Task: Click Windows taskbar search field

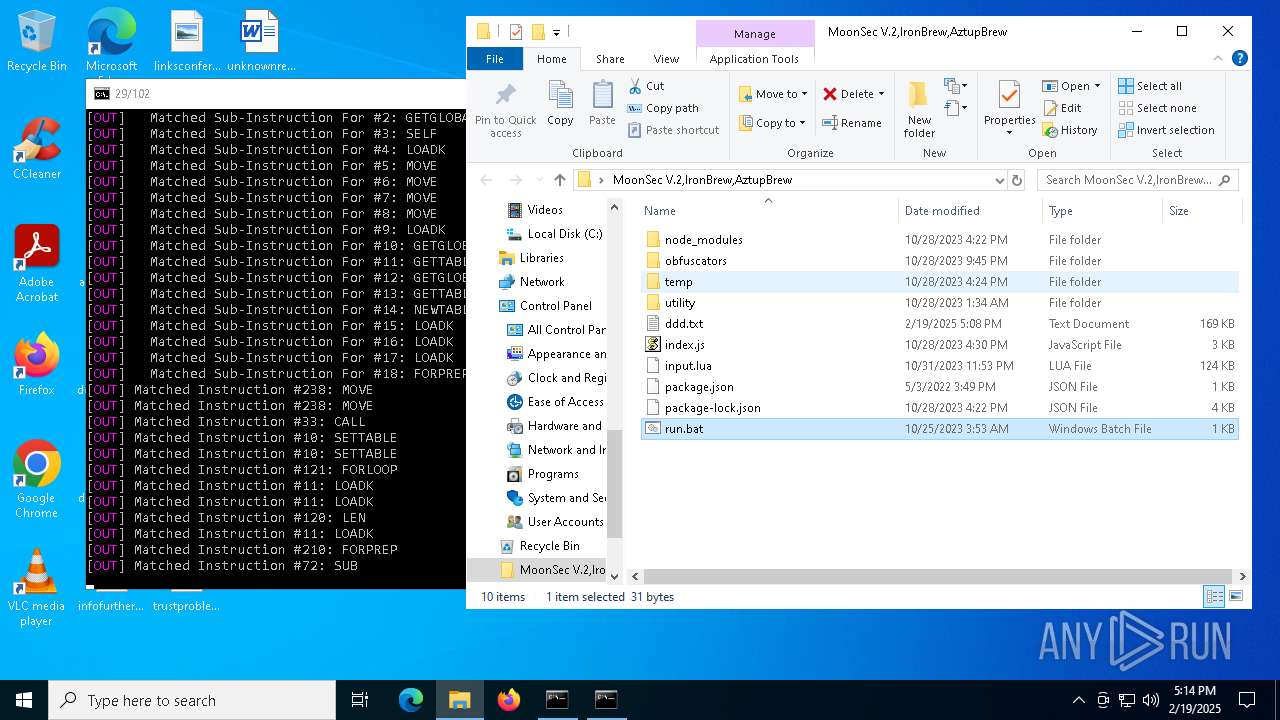Action: click(192, 700)
